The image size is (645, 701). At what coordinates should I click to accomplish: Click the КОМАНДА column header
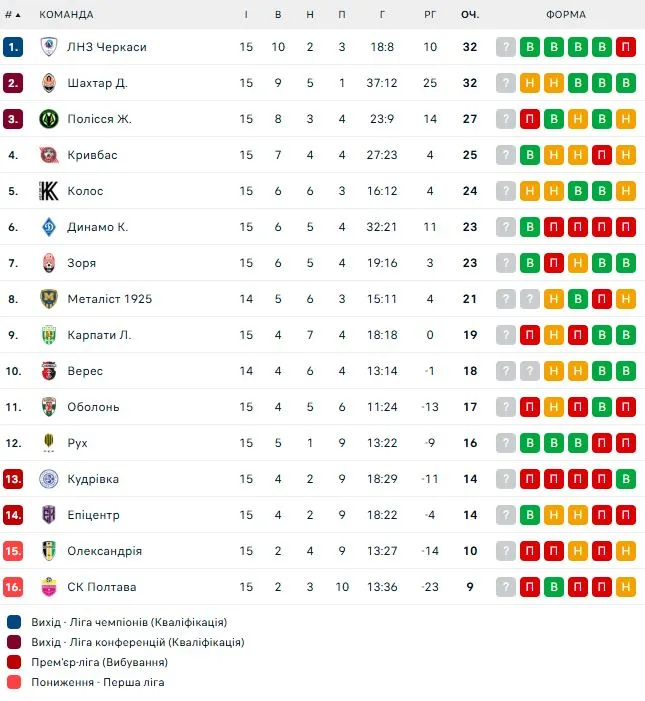click(66, 15)
